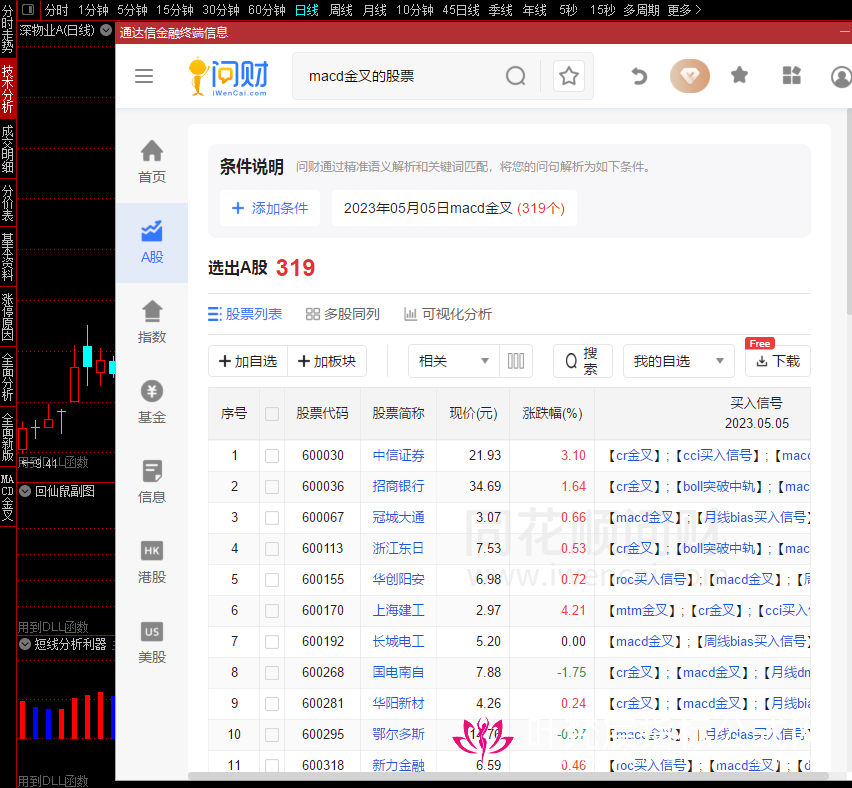Select 月线 period tab

click(x=374, y=10)
